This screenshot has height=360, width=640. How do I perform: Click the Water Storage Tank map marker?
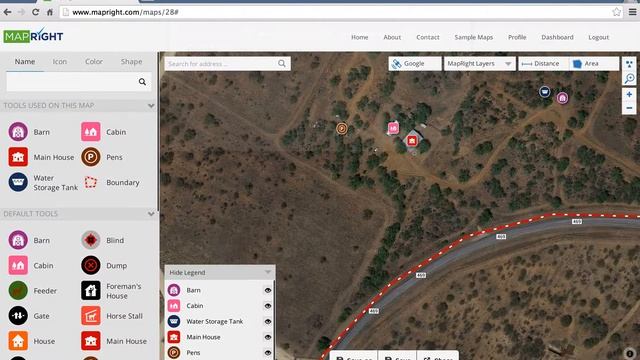[544, 92]
